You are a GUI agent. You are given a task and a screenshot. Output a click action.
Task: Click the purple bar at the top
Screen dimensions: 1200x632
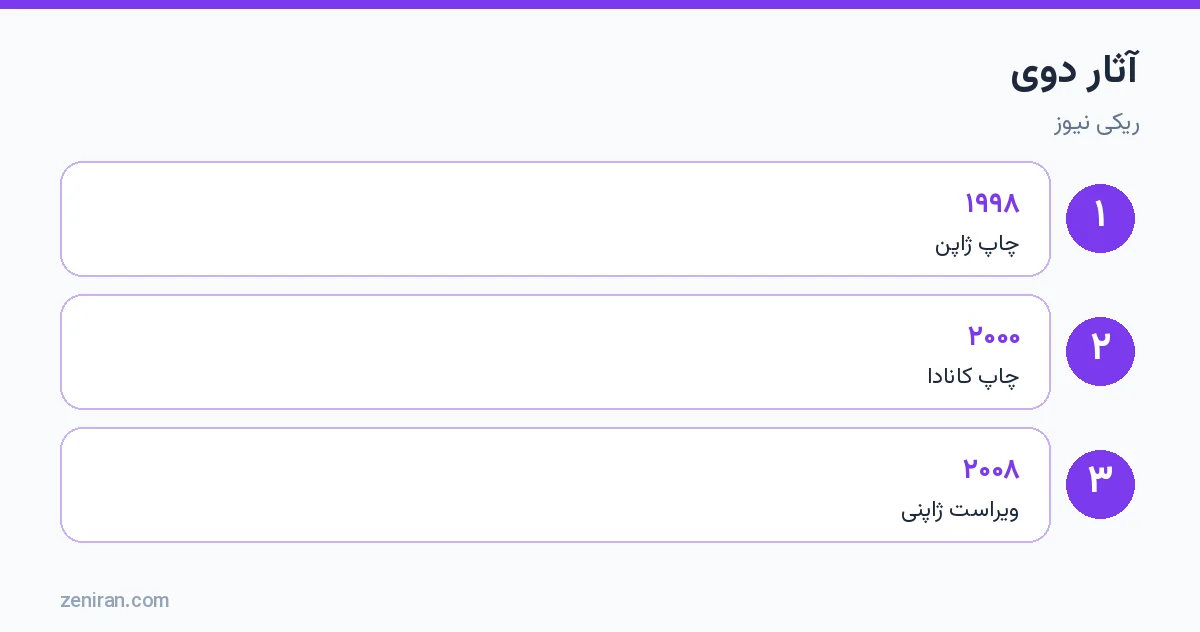click(600, 4)
